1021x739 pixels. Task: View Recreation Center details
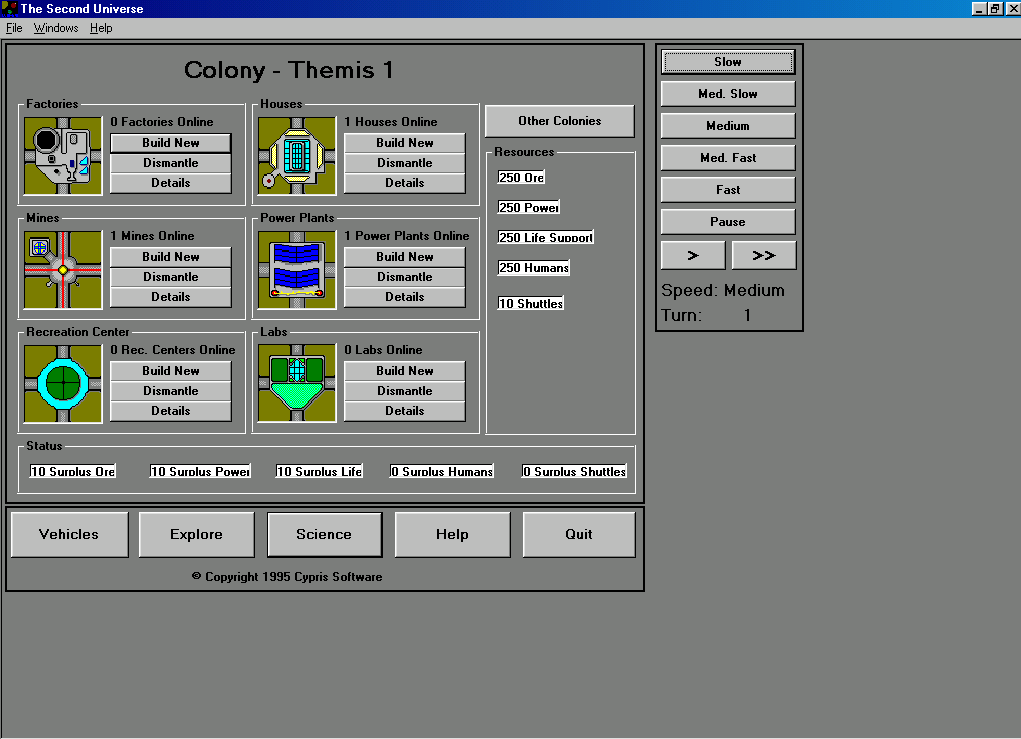click(171, 411)
